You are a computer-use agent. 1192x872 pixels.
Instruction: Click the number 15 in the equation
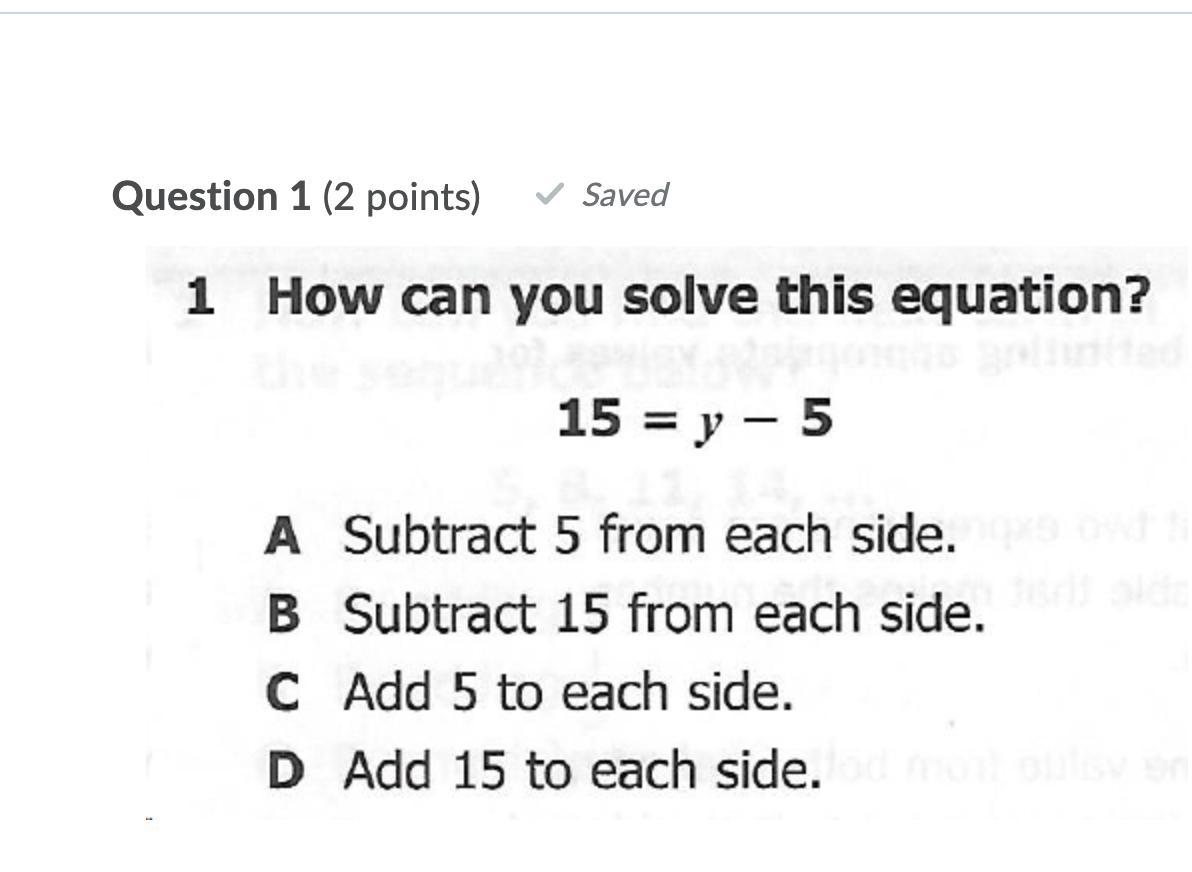[589, 419]
